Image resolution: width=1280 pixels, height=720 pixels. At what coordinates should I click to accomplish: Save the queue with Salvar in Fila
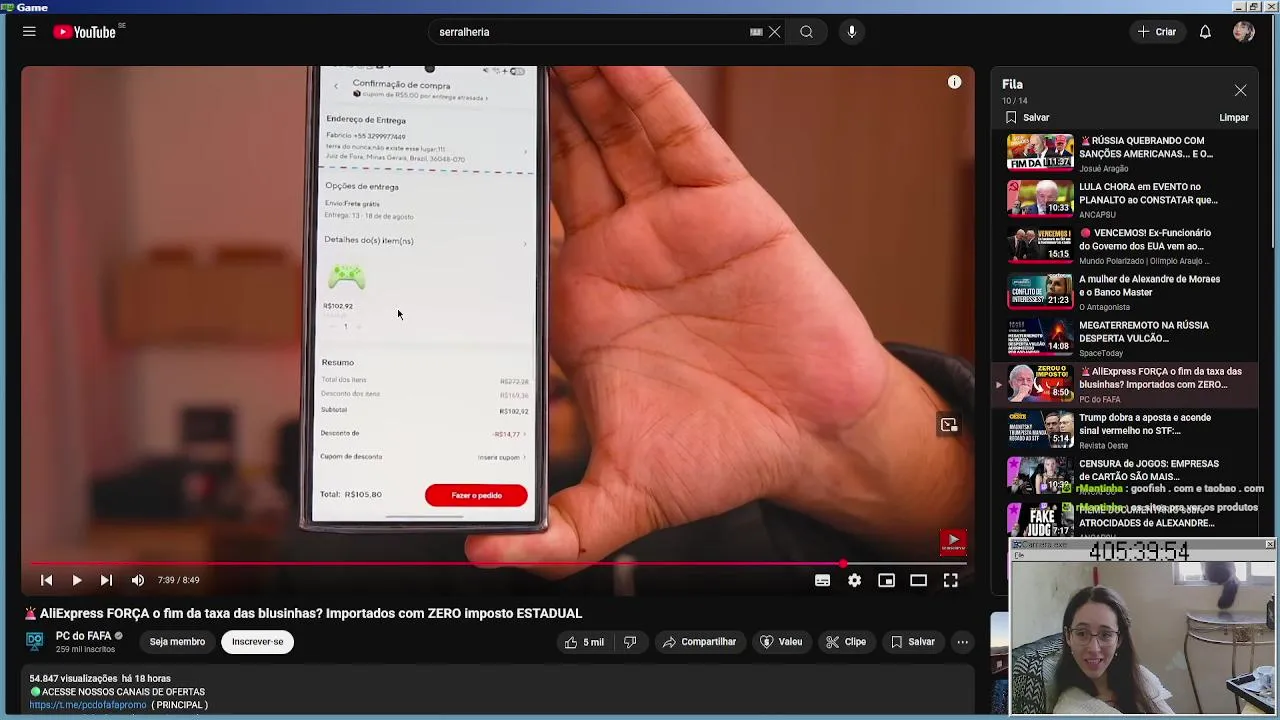point(1027,117)
